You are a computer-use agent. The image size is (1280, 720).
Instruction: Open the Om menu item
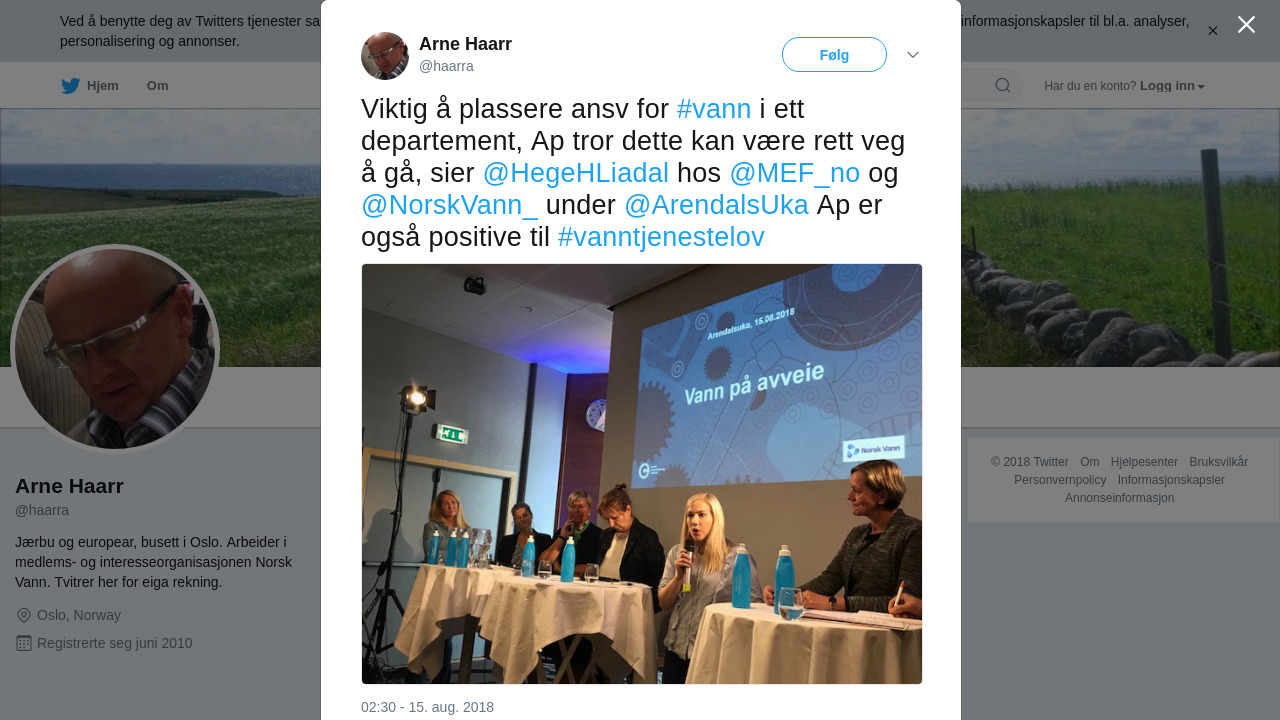pyautogui.click(x=157, y=86)
